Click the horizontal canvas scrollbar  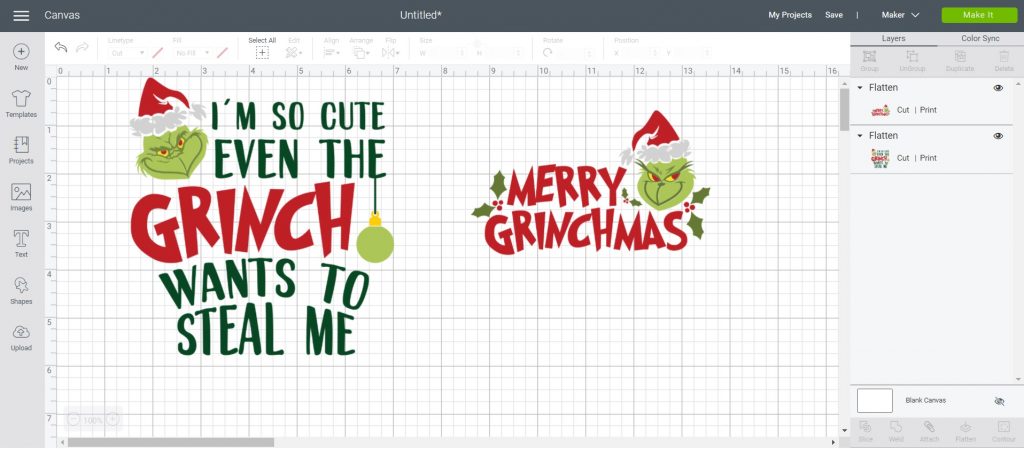[x=170, y=442]
